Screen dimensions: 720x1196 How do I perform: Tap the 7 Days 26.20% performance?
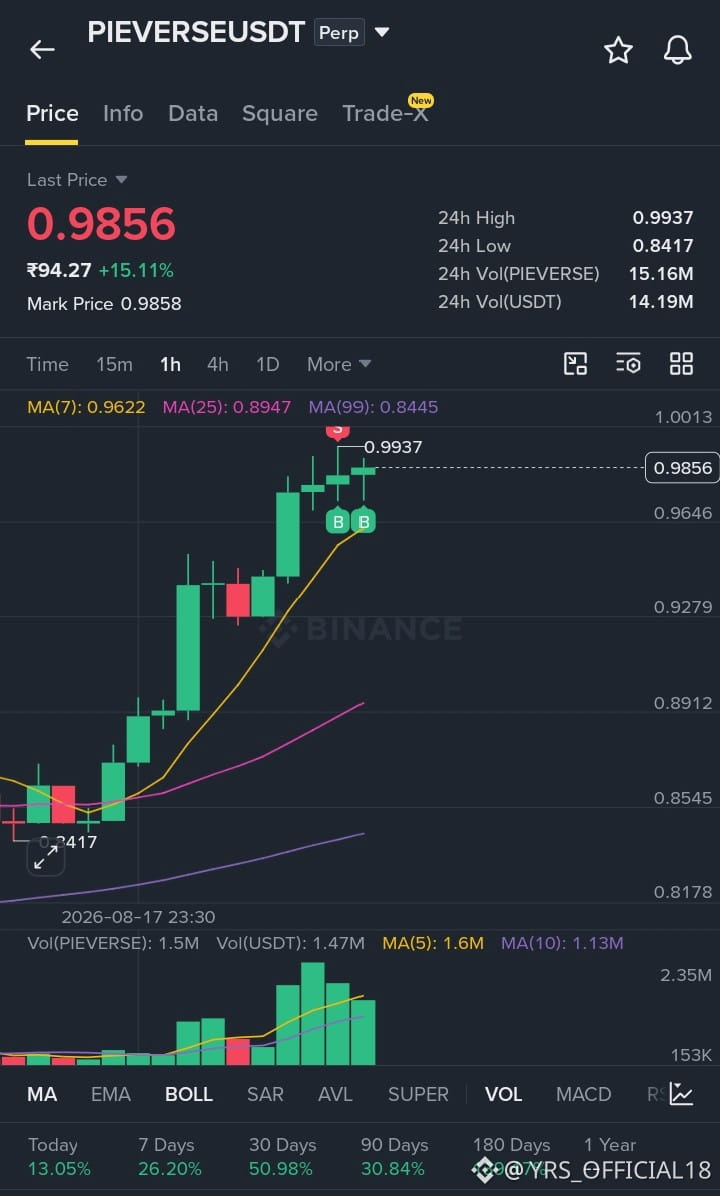(169, 1157)
